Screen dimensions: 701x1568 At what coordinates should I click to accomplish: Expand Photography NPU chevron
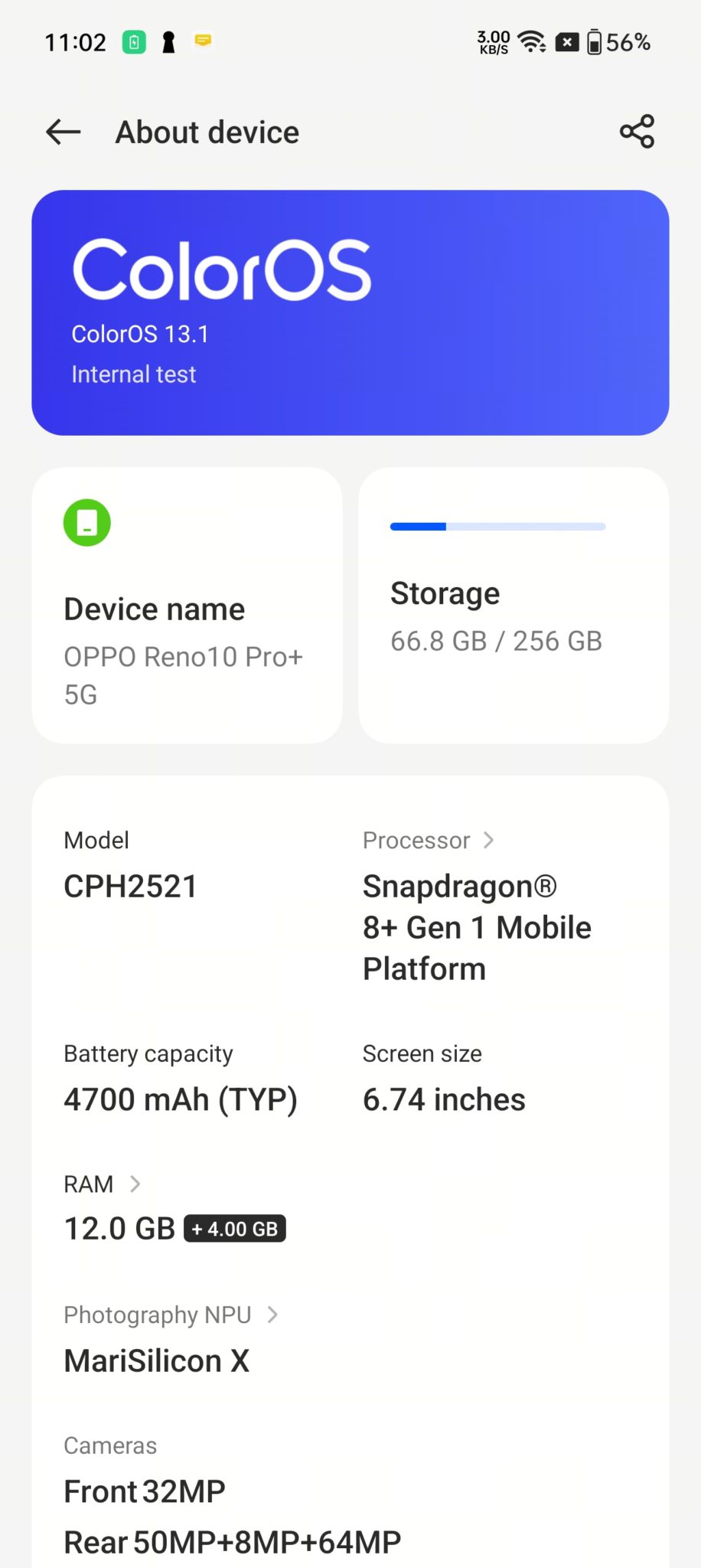tap(272, 1315)
